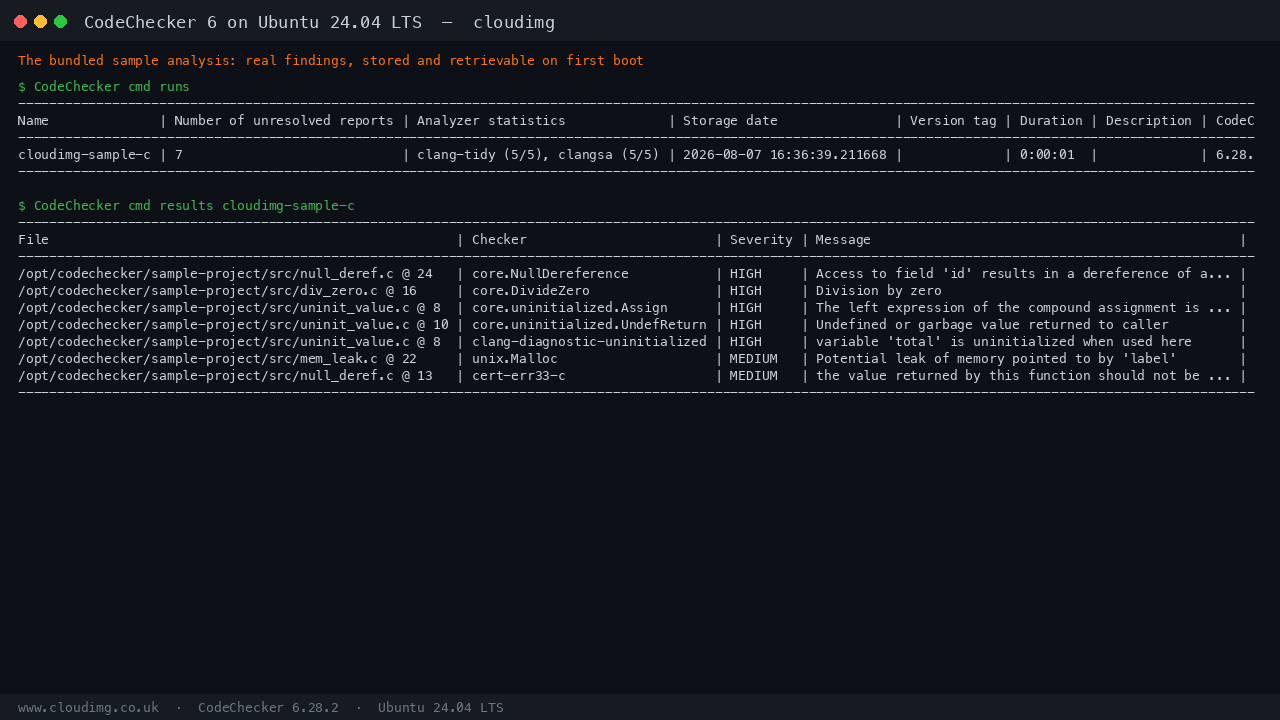Click checker 'core.uninitialized.UndefReturn'
1280x720 pixels.
(589, 325)
